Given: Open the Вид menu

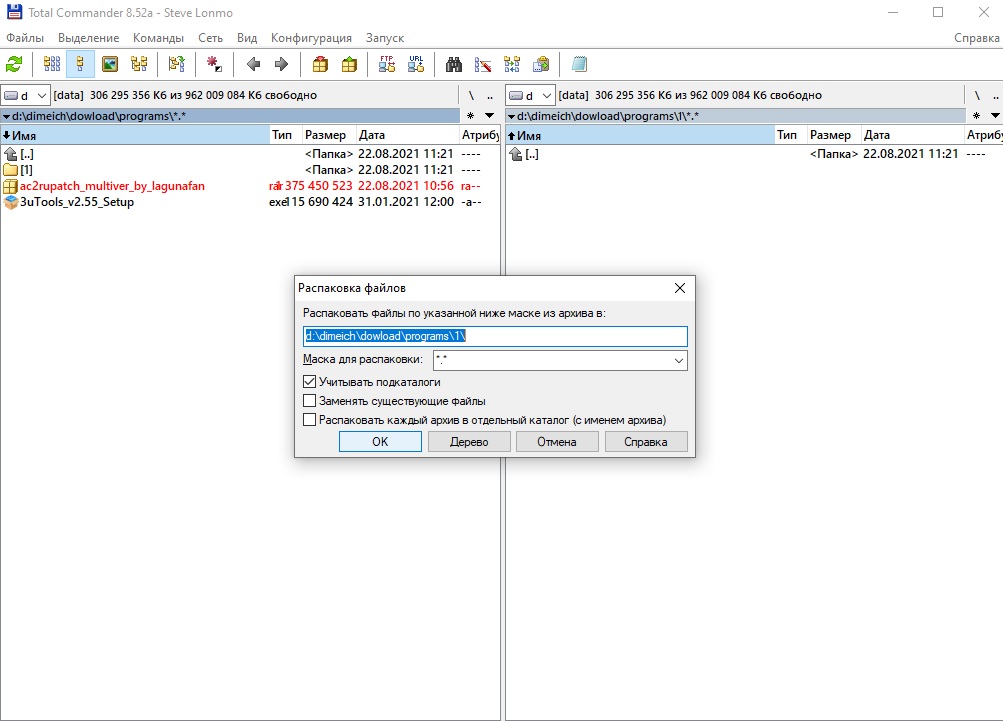Looking at the screenshot, I should click(x=247, y=38).
